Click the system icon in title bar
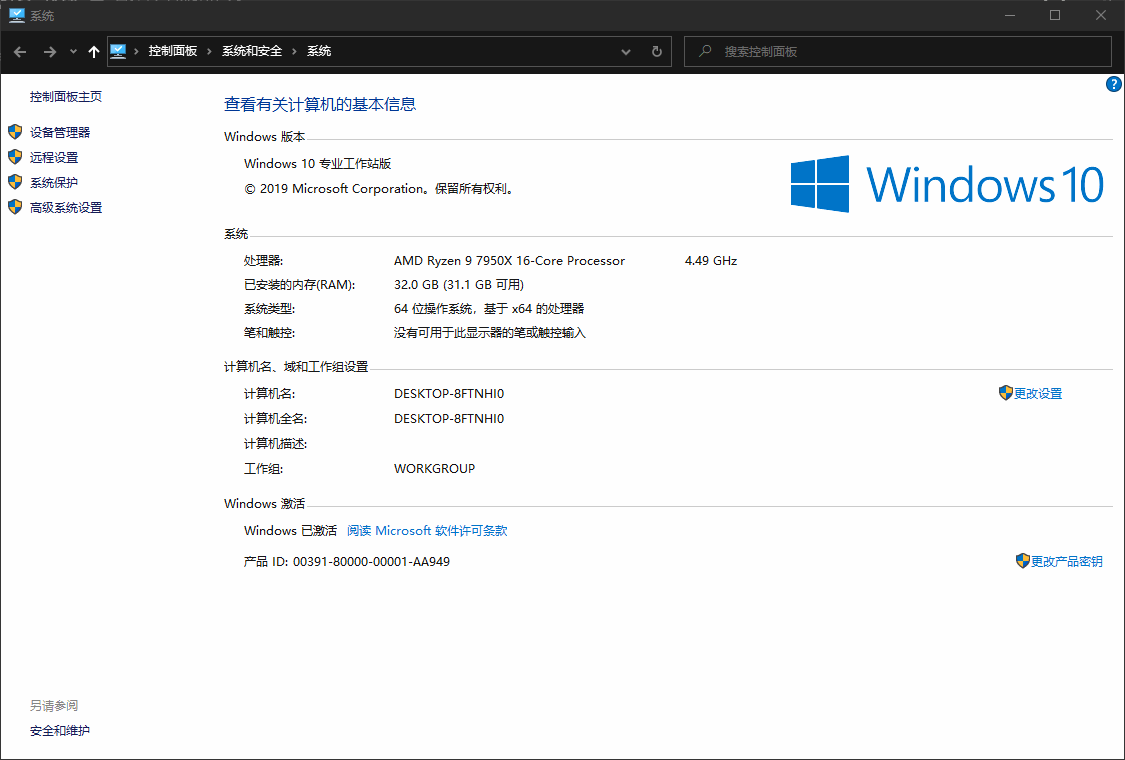 coord(17,15)
